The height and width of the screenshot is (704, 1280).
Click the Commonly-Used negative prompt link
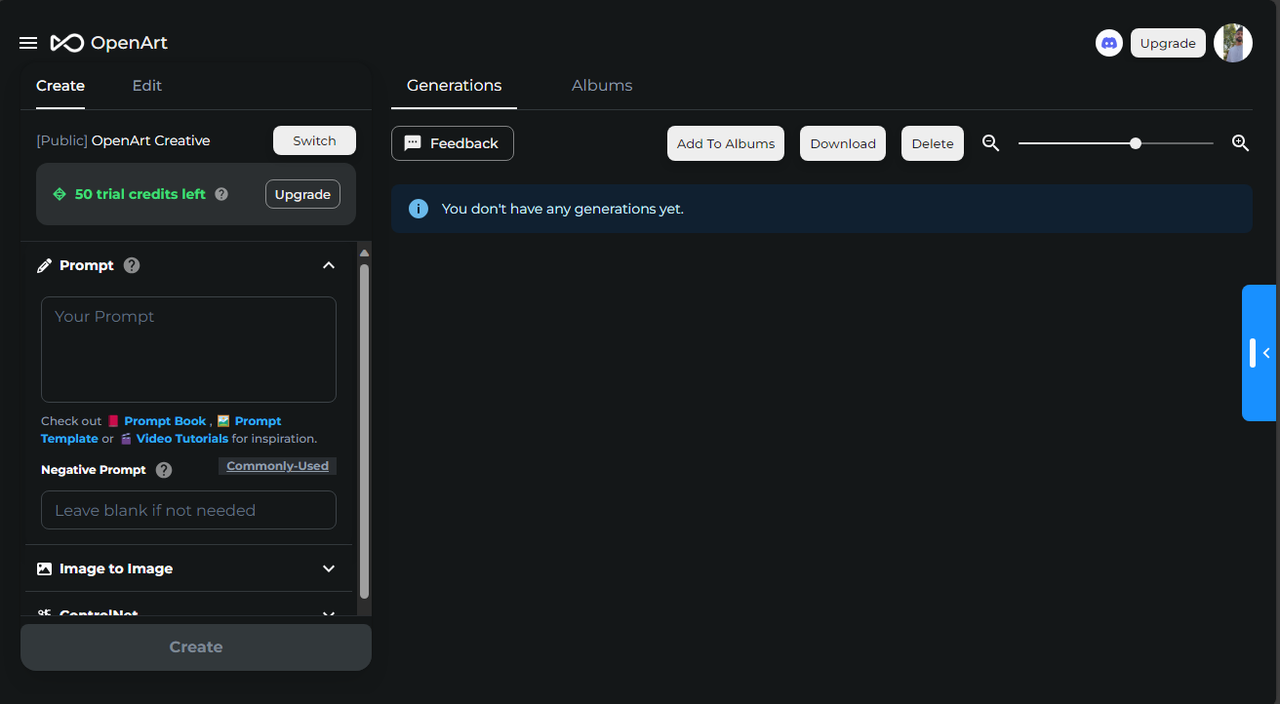(x=277, y=466)
